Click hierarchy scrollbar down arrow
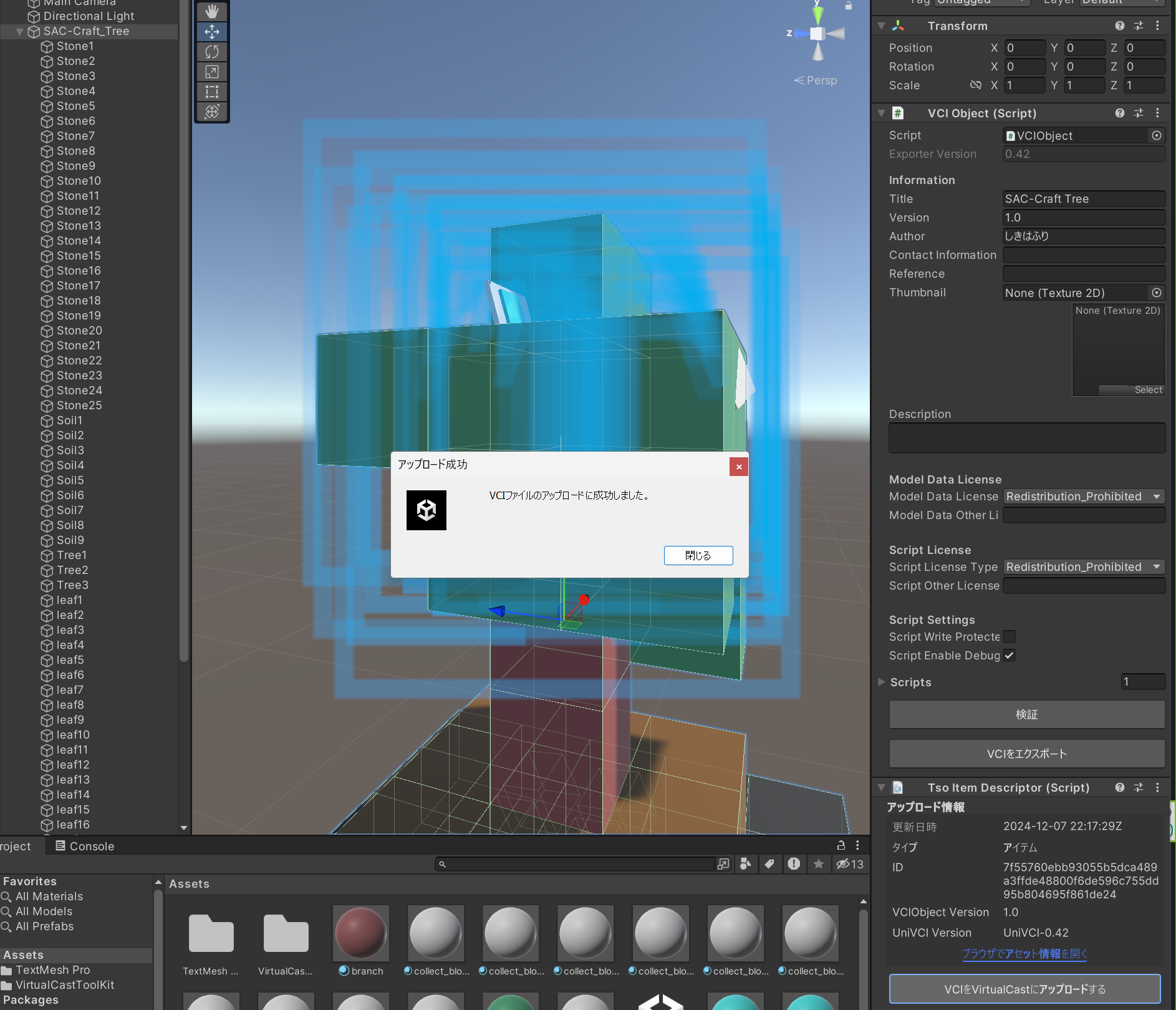 [x=184, y=828]
